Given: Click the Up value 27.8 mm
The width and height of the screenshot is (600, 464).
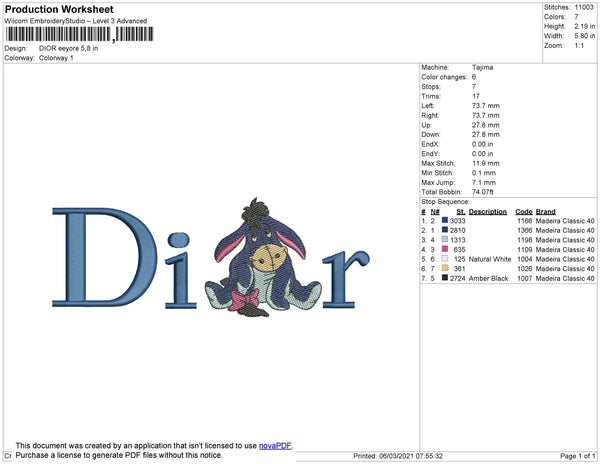Looking at the screenshot, I should (486, 125).
